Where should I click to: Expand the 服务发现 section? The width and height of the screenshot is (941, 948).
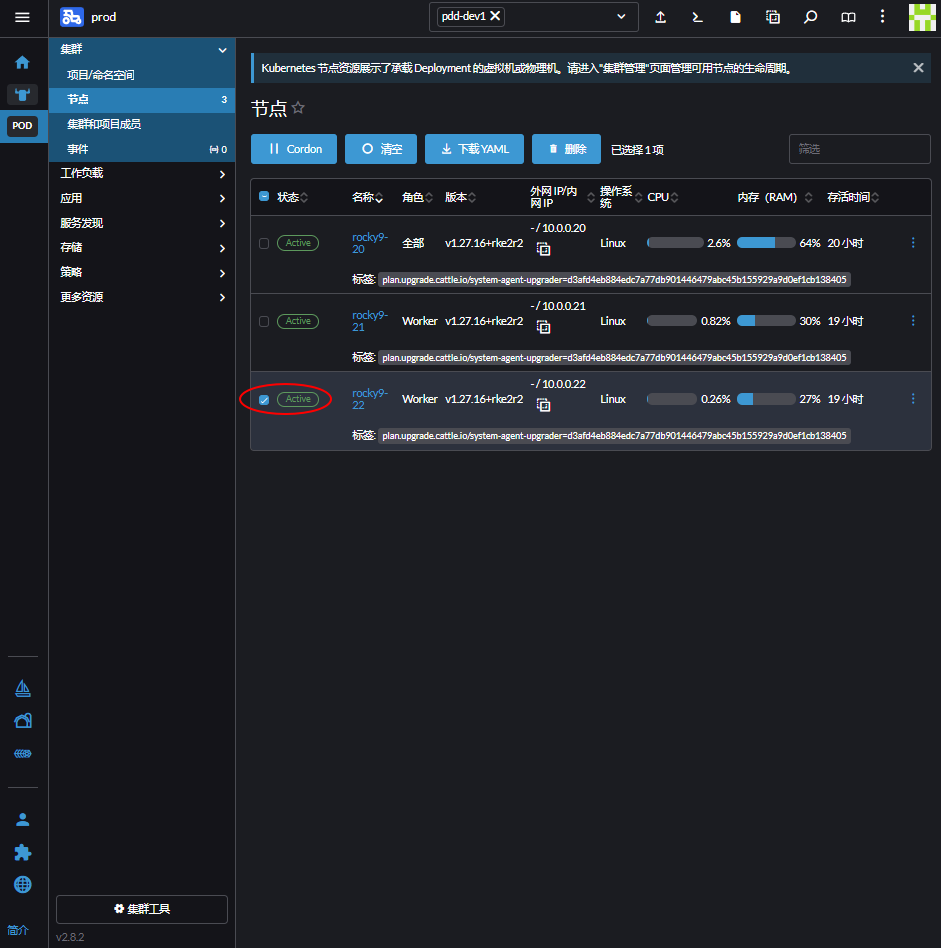(x=142, y=223)
